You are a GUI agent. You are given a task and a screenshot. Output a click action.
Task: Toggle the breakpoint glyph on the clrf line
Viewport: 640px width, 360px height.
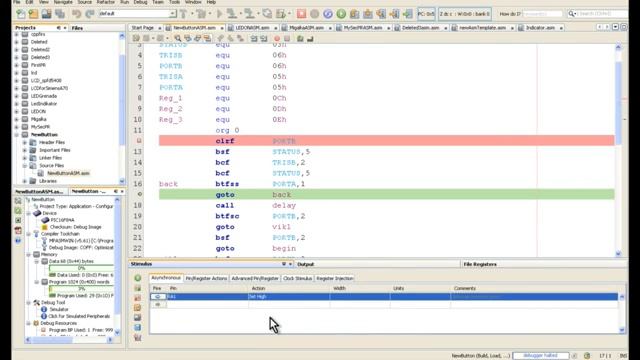(139, 140)
